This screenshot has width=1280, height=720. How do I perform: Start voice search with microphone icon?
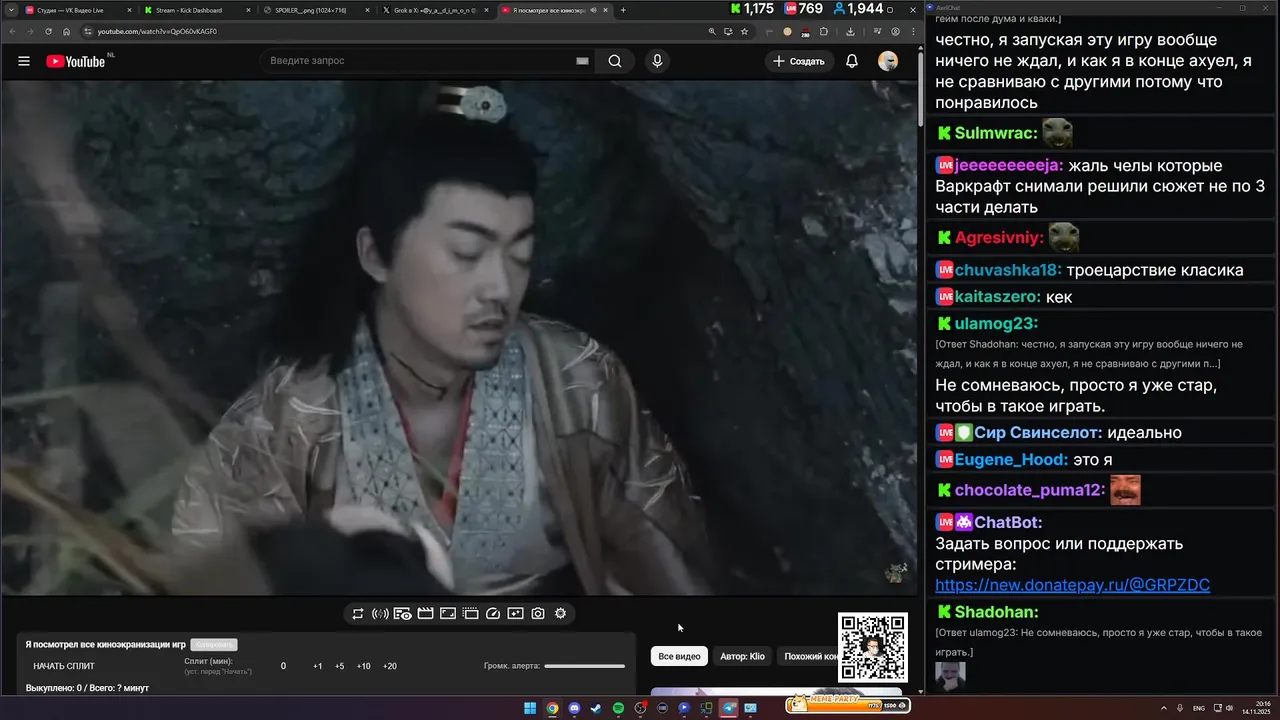coord(657,61)
